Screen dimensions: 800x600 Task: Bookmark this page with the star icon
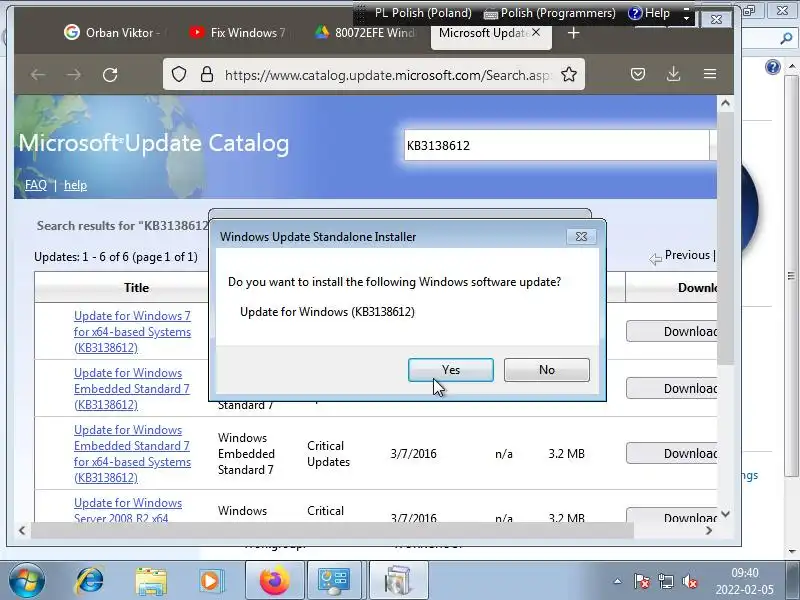568,74
